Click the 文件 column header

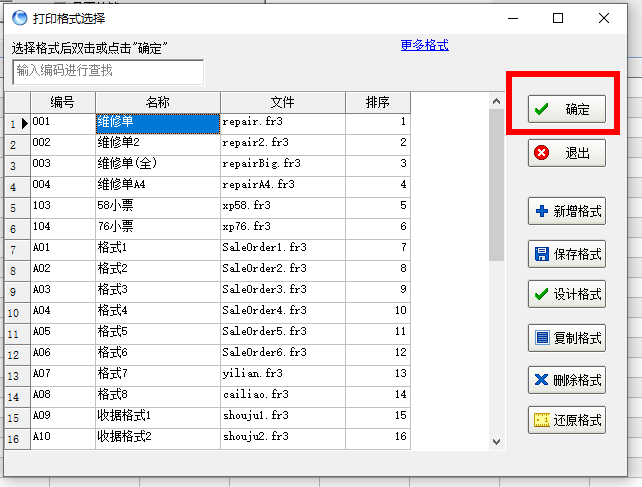tap(283, 102)
